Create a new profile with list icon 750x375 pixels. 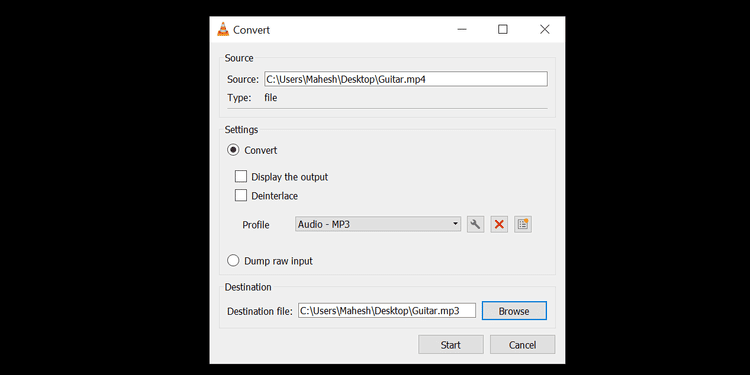pos(523,224)
